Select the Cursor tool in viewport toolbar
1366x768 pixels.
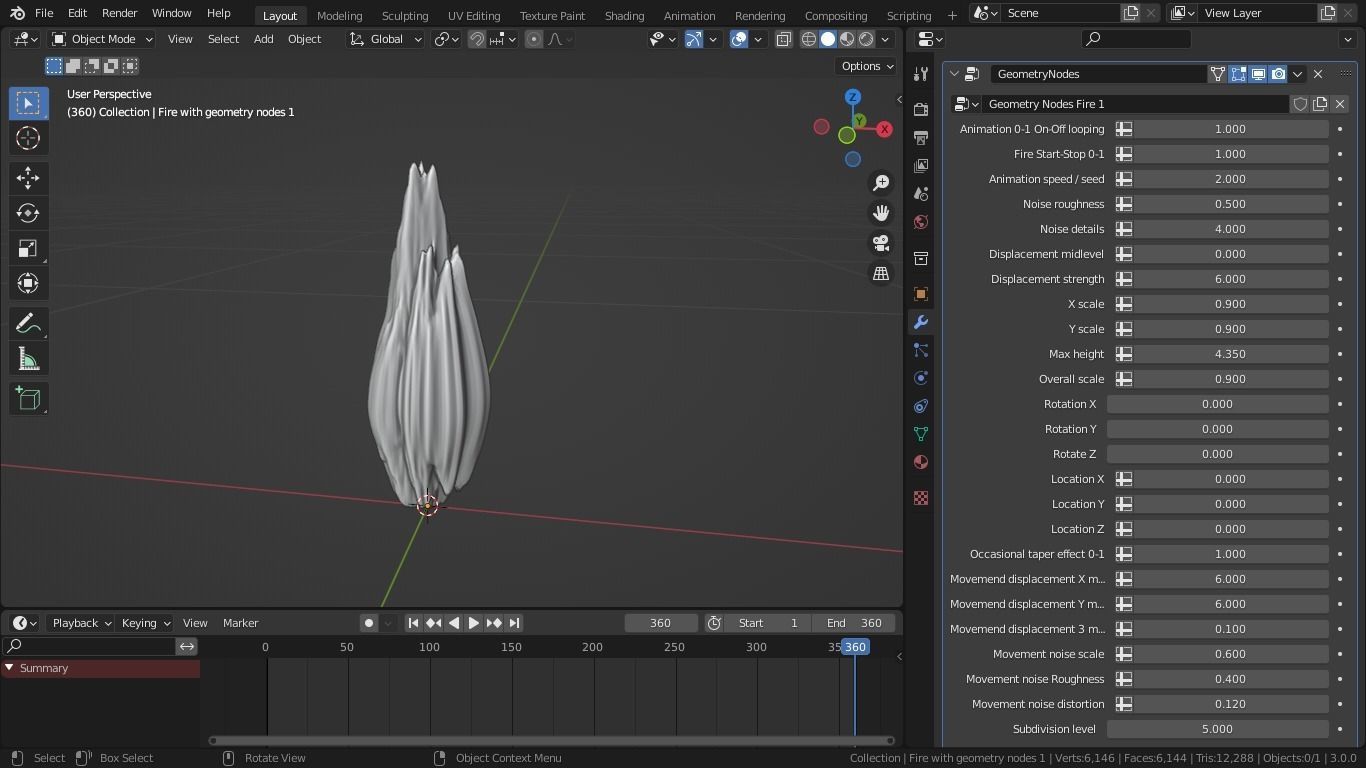click(x=28, y=138)
